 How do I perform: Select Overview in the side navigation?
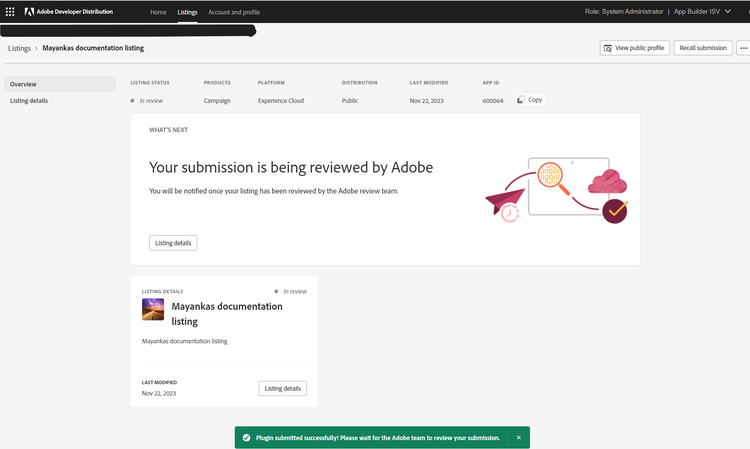pos(60,84)
